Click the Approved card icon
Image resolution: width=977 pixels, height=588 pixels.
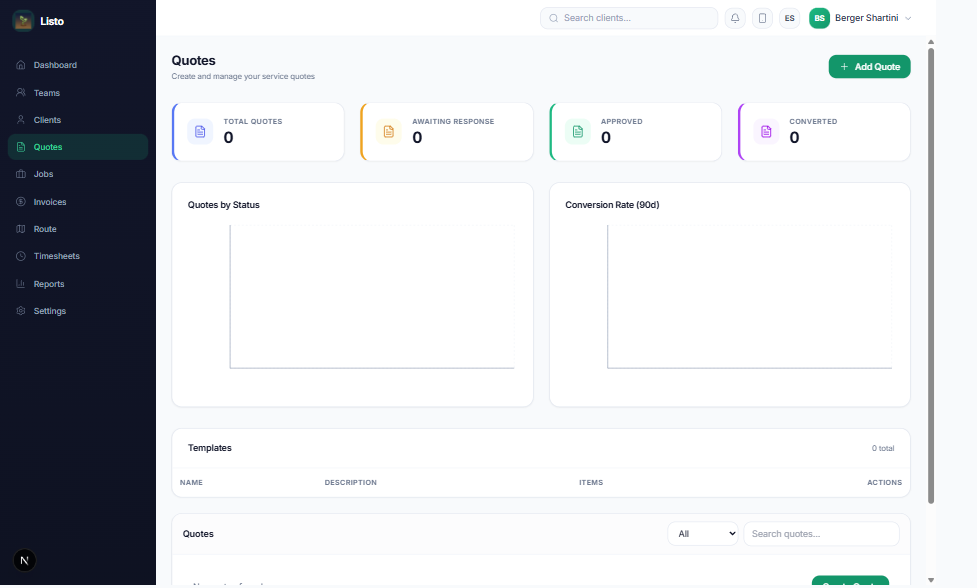click(578, 131)
